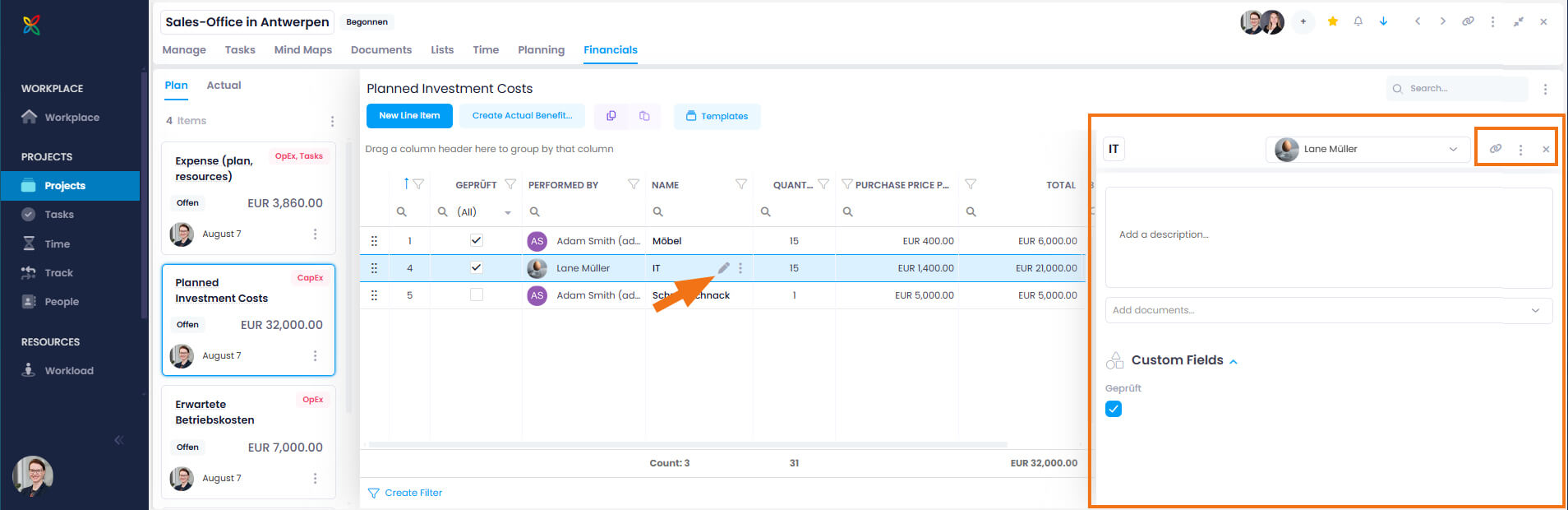
Task: Click the notification bell icon
Action: click(1358, 21)
